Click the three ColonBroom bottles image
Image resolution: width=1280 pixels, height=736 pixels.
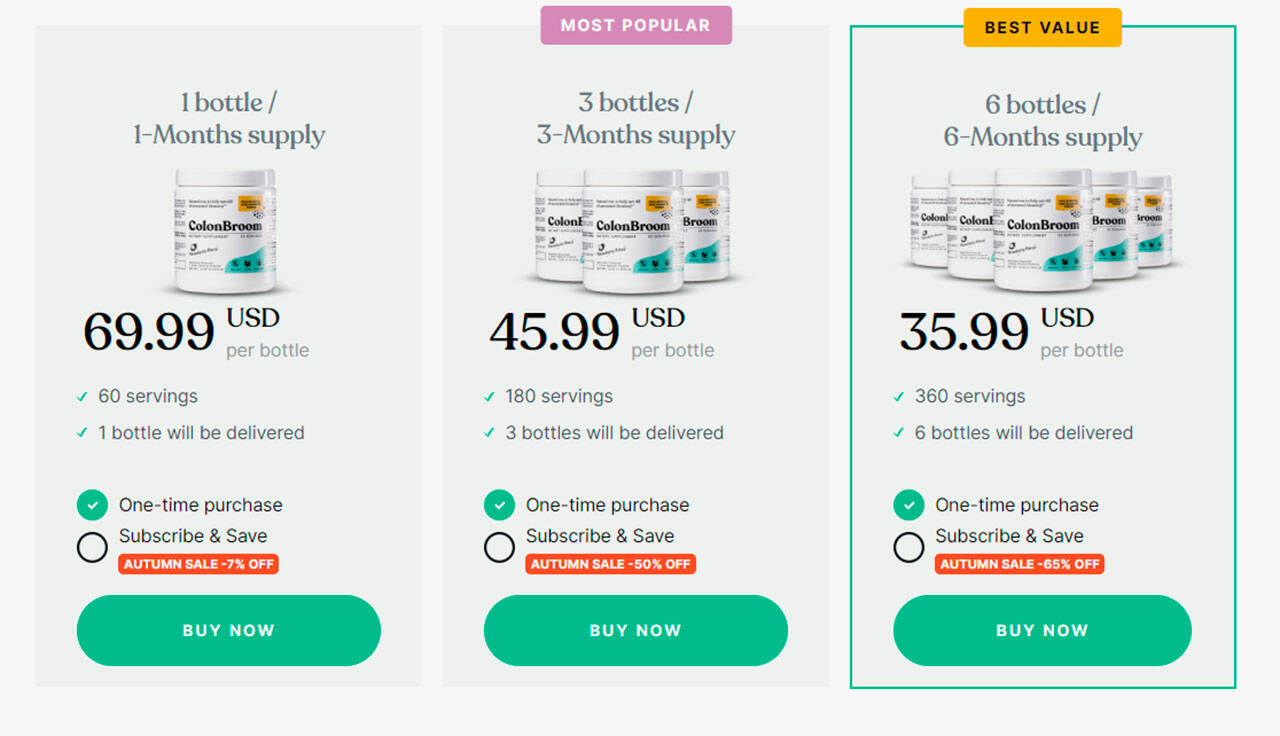point(633,231)
